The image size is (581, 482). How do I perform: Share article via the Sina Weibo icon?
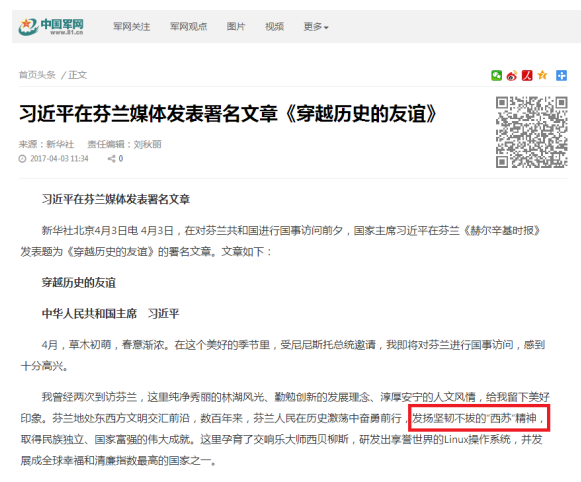tap(512, 76)
